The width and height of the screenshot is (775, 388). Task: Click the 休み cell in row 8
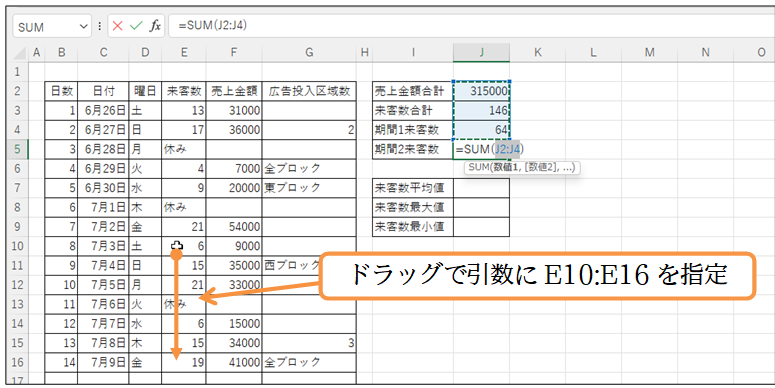click(184, 207)
